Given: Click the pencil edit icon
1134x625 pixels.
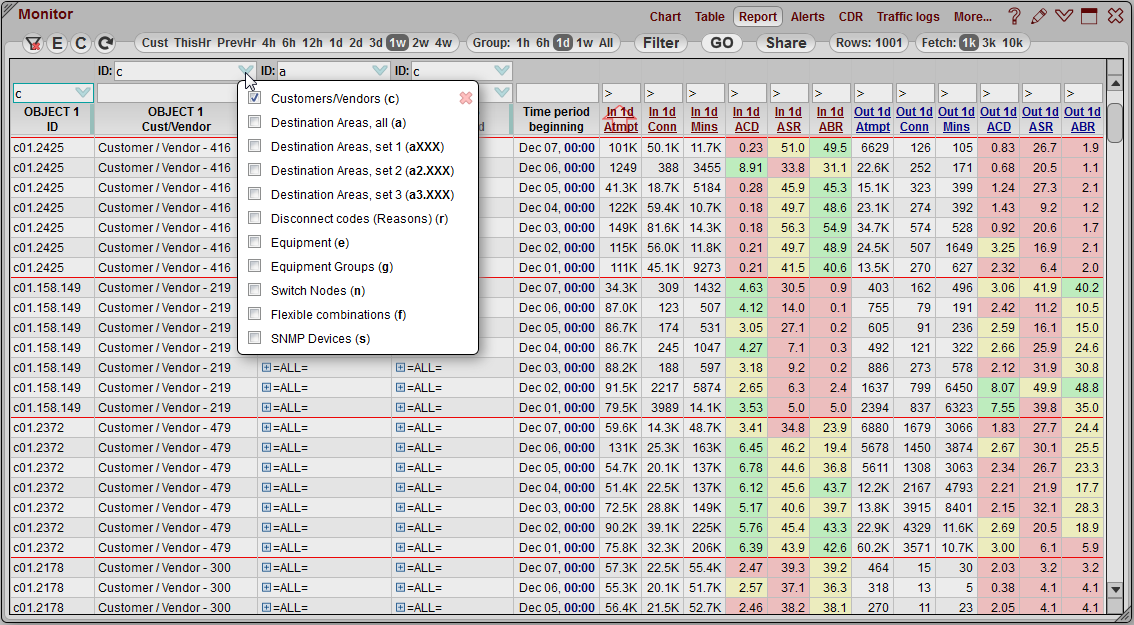Looking at the screenshot, I should 1037,16.
